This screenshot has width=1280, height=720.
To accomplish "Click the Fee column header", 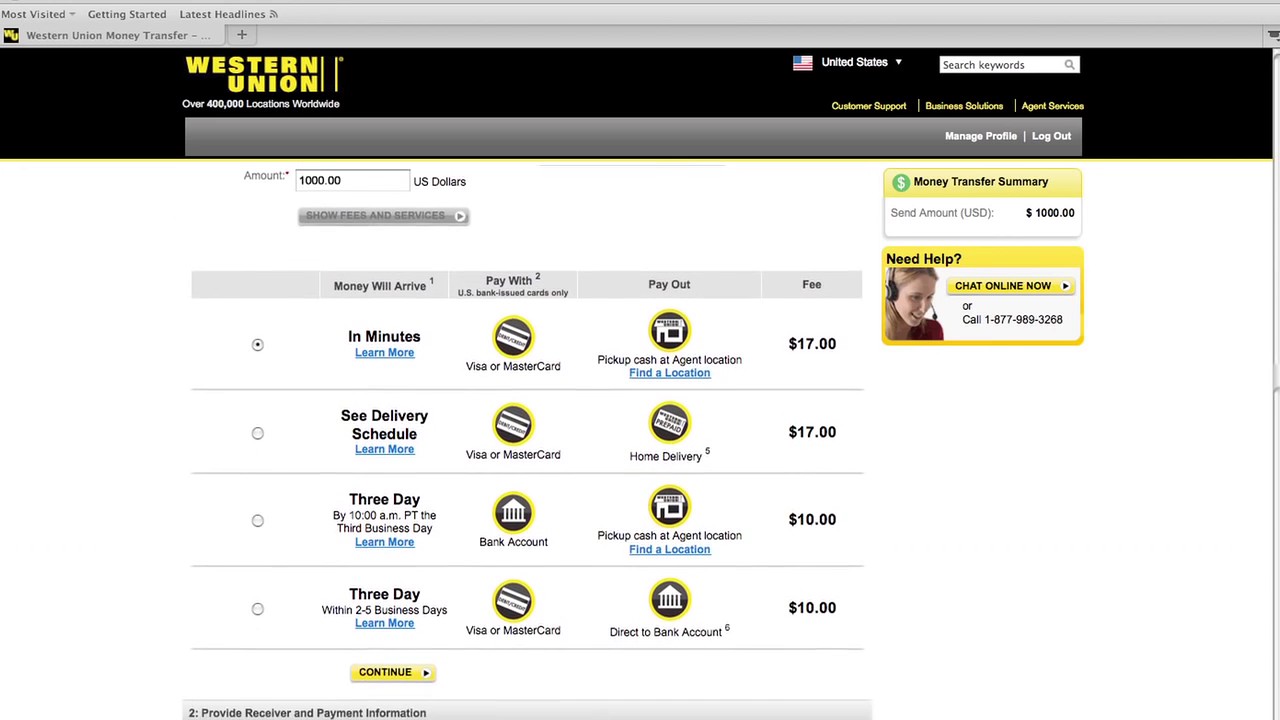I will [x=811, y=285].
